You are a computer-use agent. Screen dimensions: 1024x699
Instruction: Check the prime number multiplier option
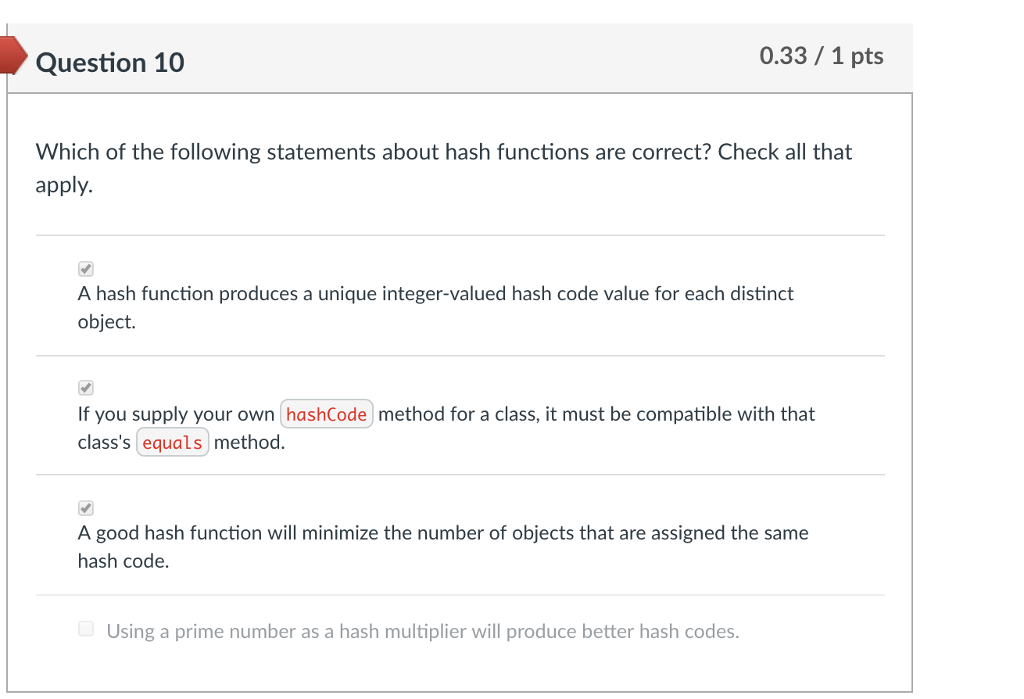[85, 627]
